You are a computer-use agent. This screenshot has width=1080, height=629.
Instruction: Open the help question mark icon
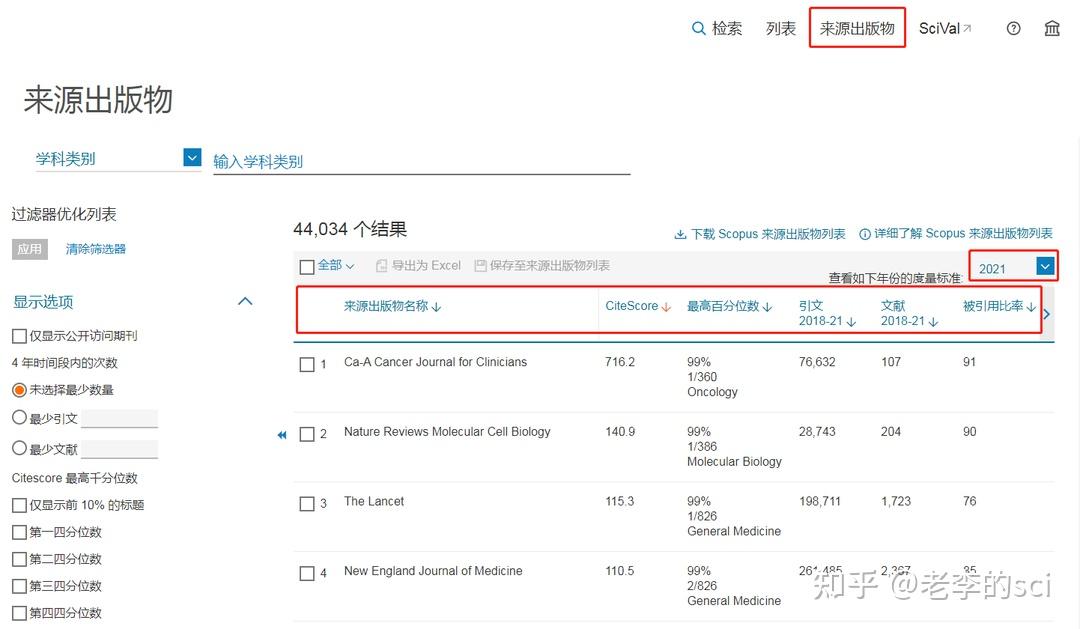1013,28
